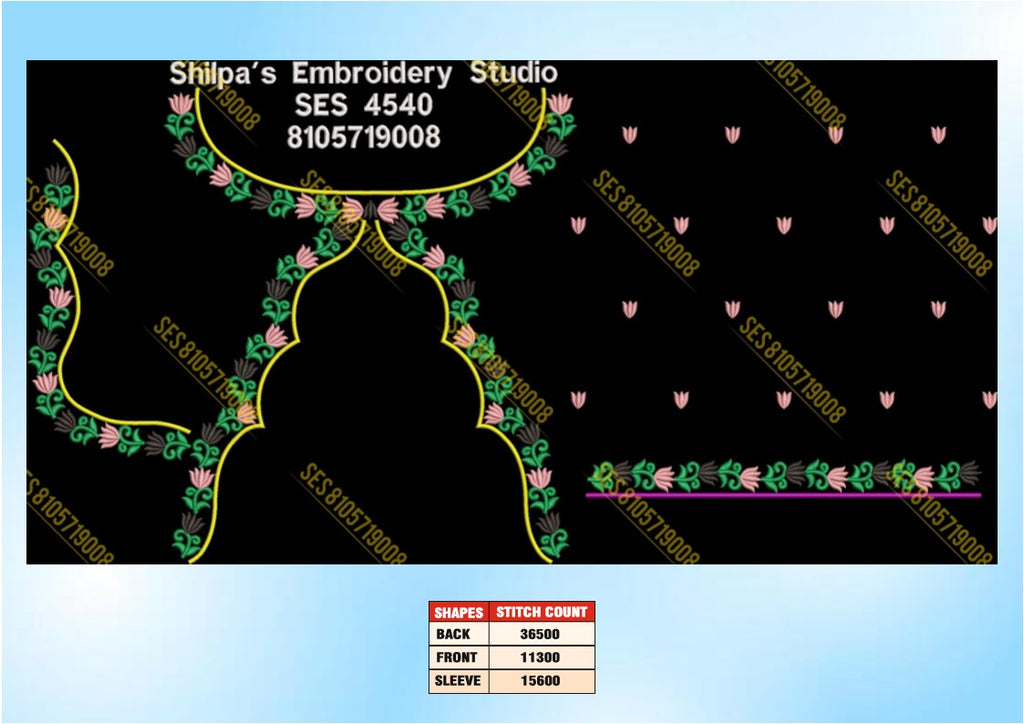
Task: Click the SHAPES table header cell
Action: coord(459,612)
